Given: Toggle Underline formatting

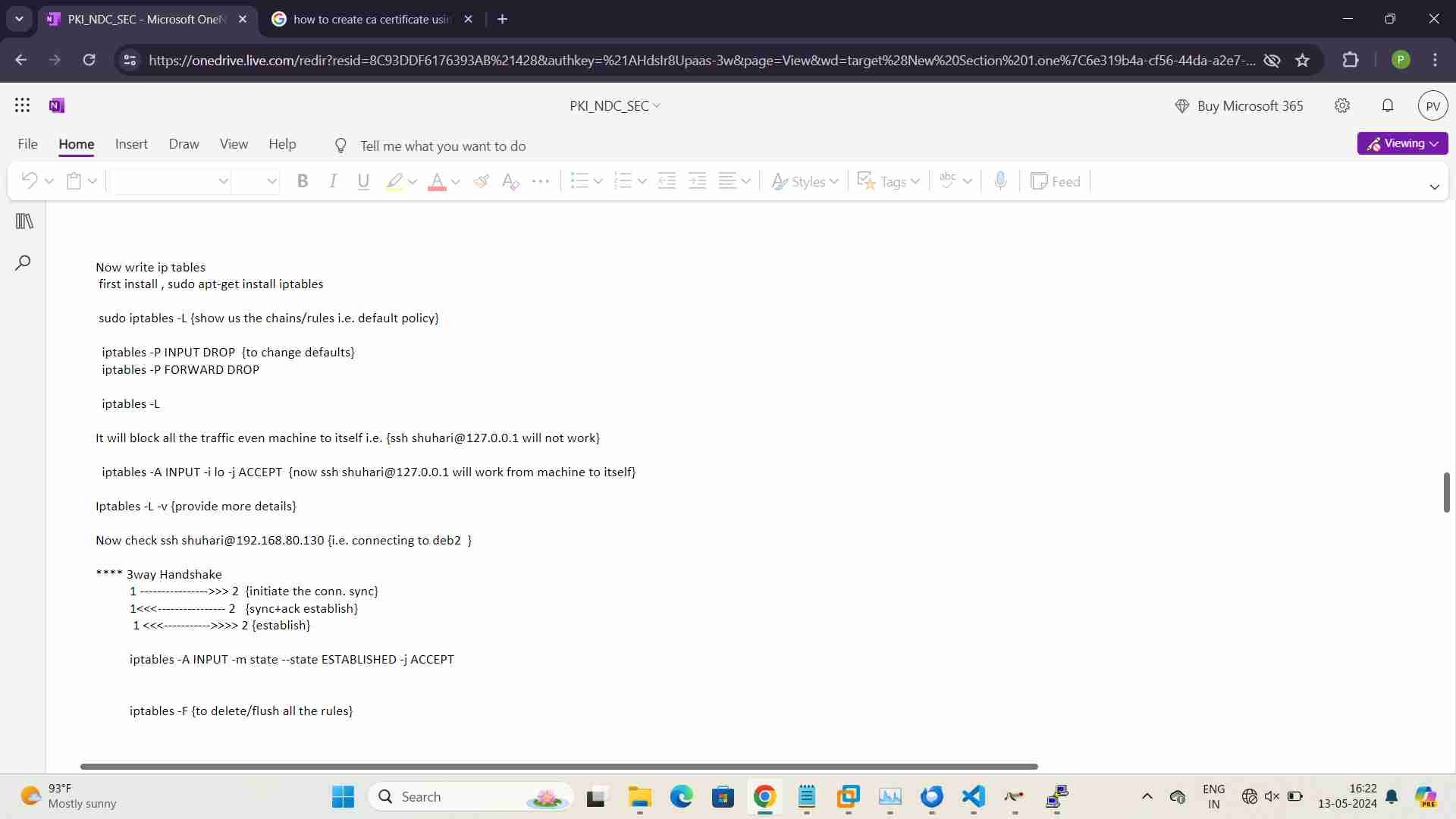Looking at the screenshot, I should (x=363, y=181).
